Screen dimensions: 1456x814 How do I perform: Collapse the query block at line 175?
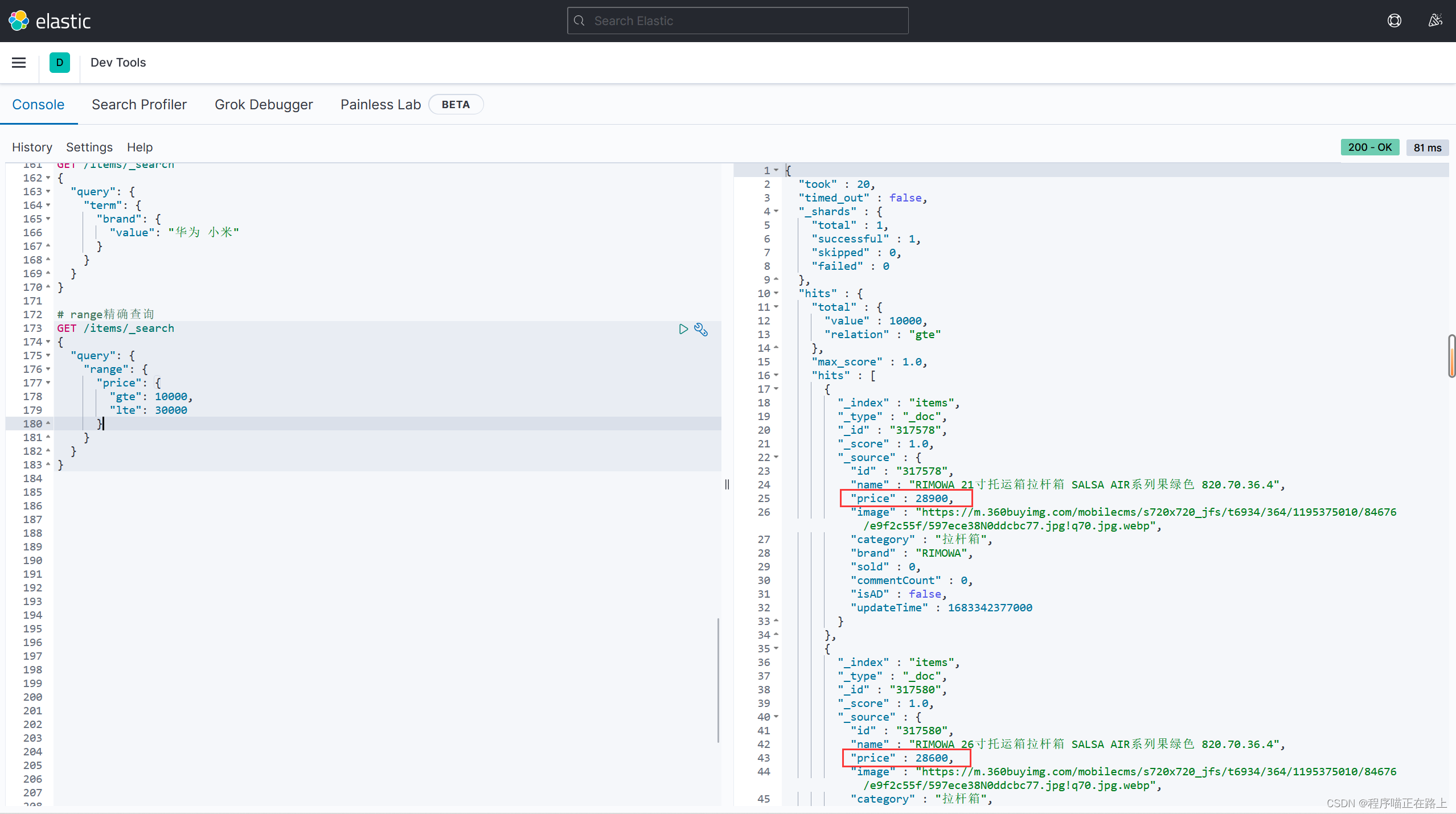[x=48, y=356]
